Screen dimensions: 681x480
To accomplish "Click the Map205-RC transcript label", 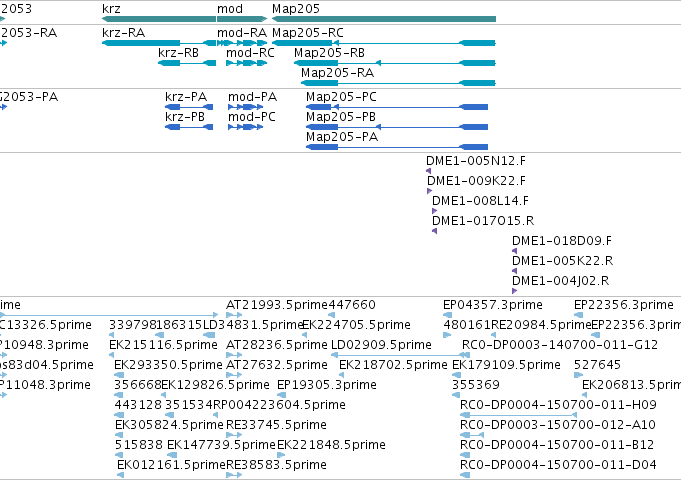I will pos(307,33).
